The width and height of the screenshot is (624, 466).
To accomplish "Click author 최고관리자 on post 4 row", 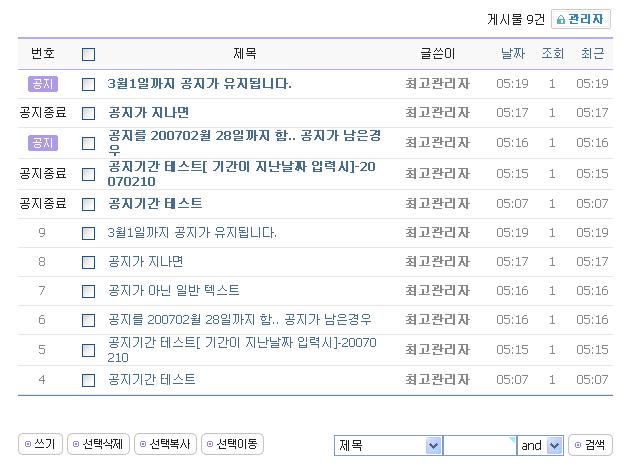I will tap(437, 380).
